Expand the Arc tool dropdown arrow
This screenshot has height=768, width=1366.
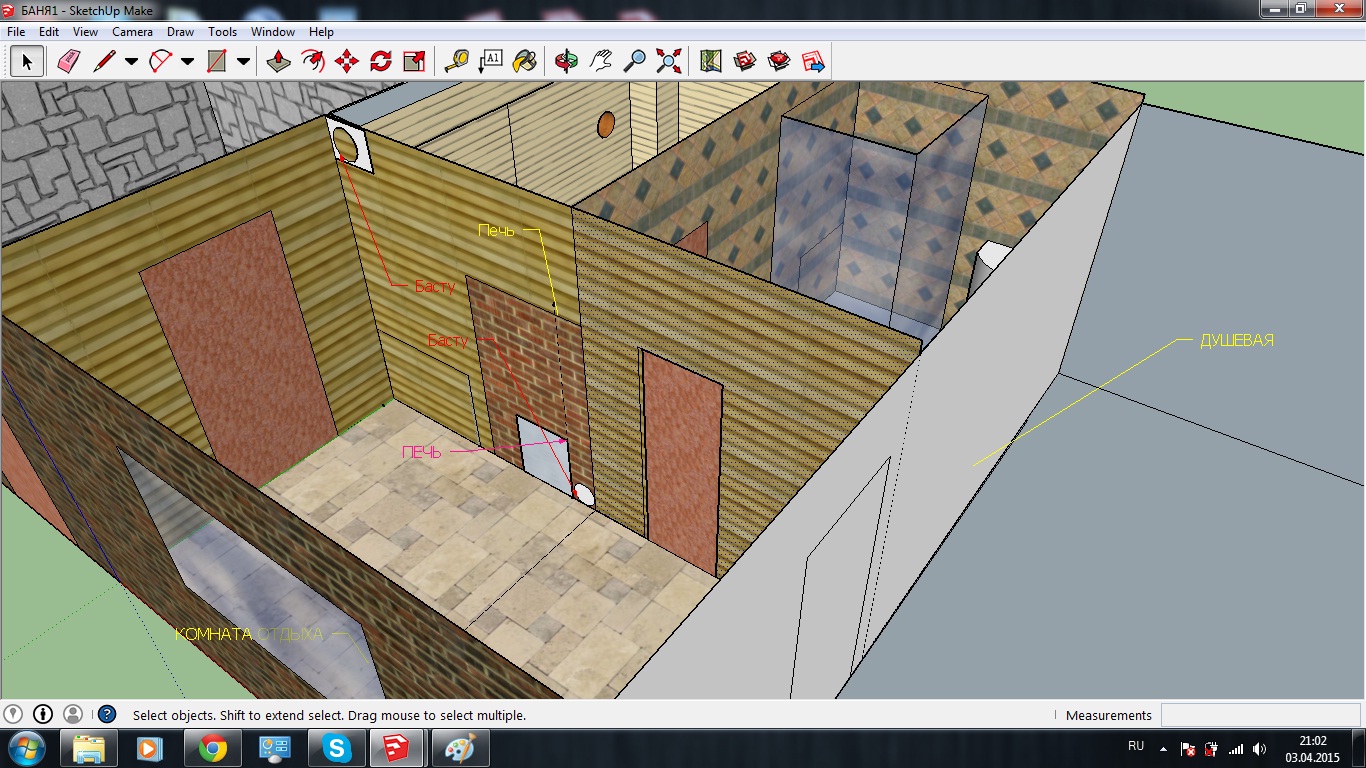187,62
